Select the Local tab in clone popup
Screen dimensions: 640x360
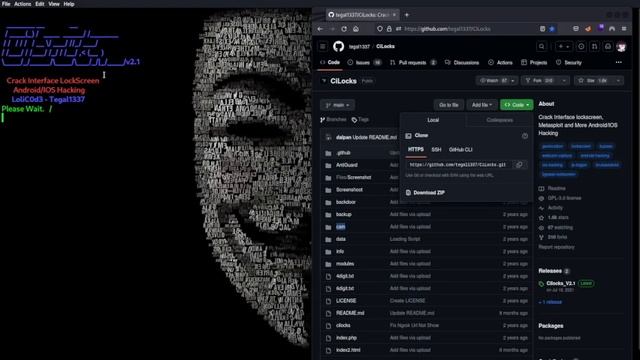point(433,120)
